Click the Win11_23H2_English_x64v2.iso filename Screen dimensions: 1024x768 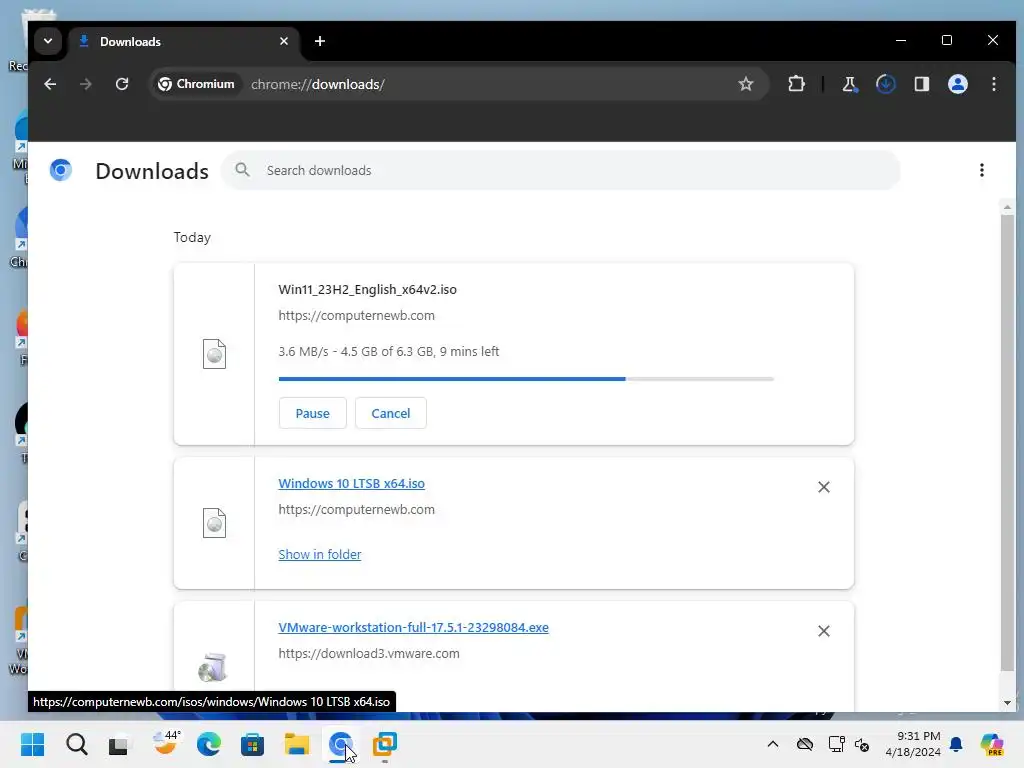point(368,289)
